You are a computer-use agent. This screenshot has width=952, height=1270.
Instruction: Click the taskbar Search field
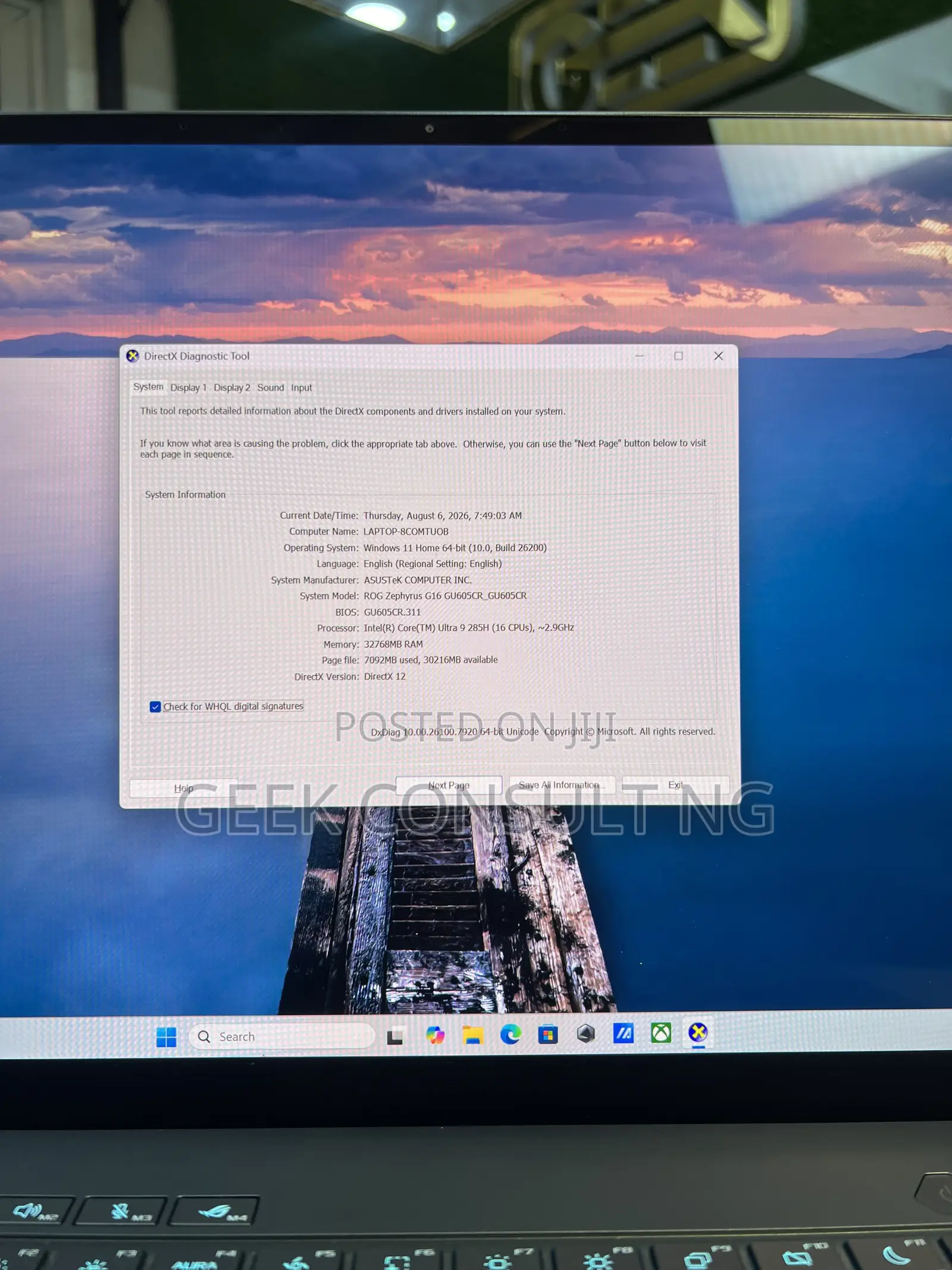point(282,1037)
